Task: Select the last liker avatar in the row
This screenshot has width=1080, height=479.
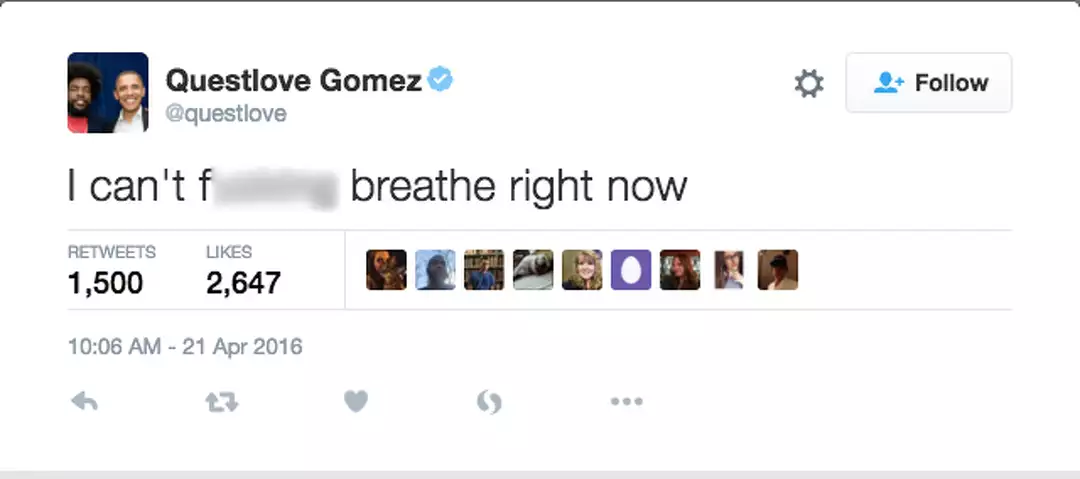Action: tap(777, 270)
